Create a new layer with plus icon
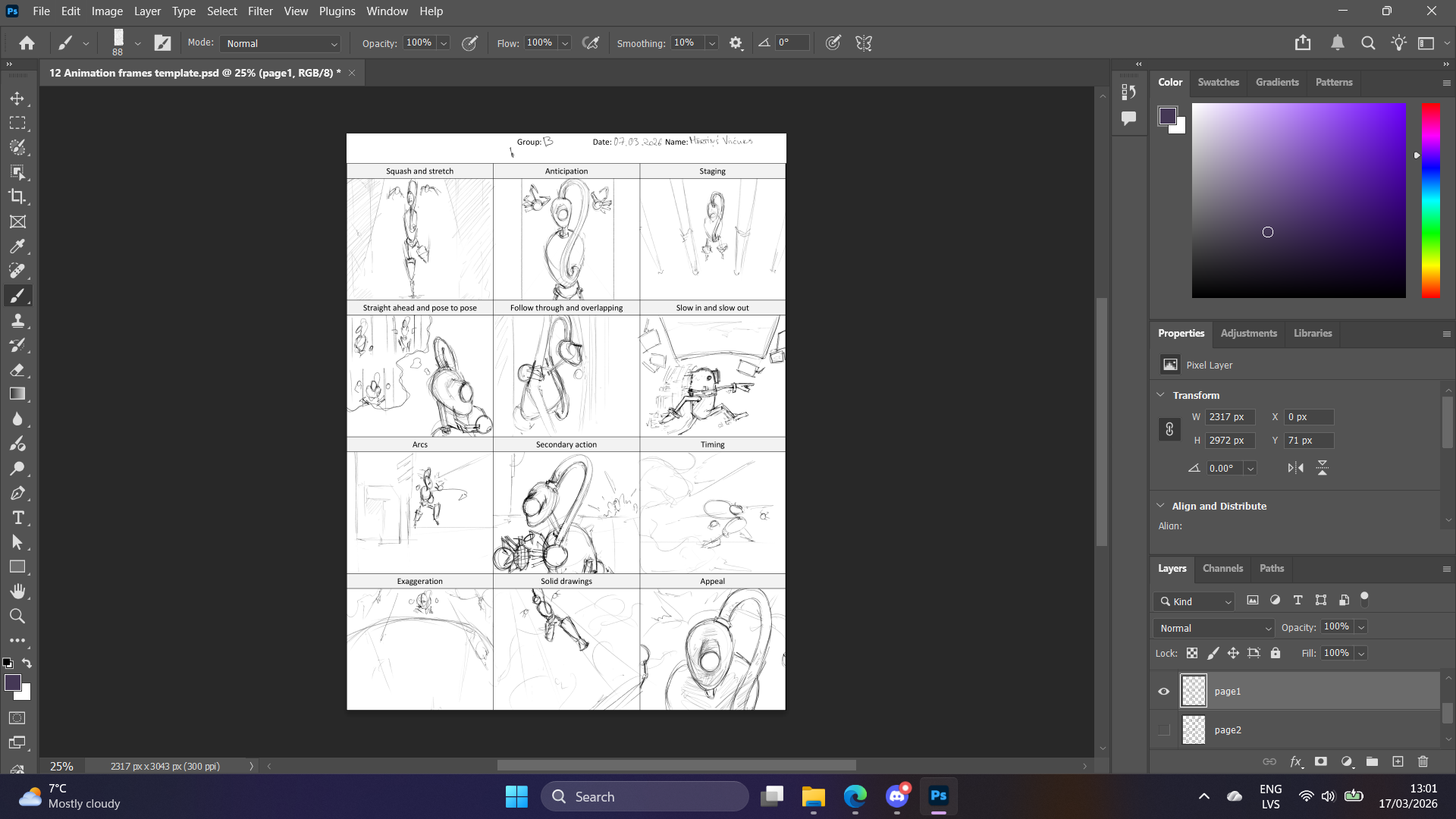Image resolution: width=1456 pixels, height=819 pixels. (x=1398, y=761)
